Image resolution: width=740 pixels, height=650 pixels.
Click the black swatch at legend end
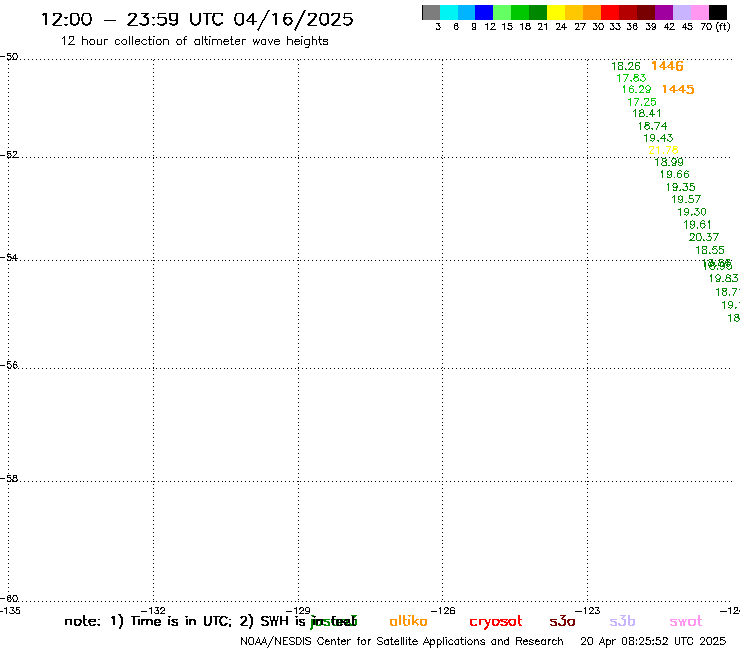[717, 12]
